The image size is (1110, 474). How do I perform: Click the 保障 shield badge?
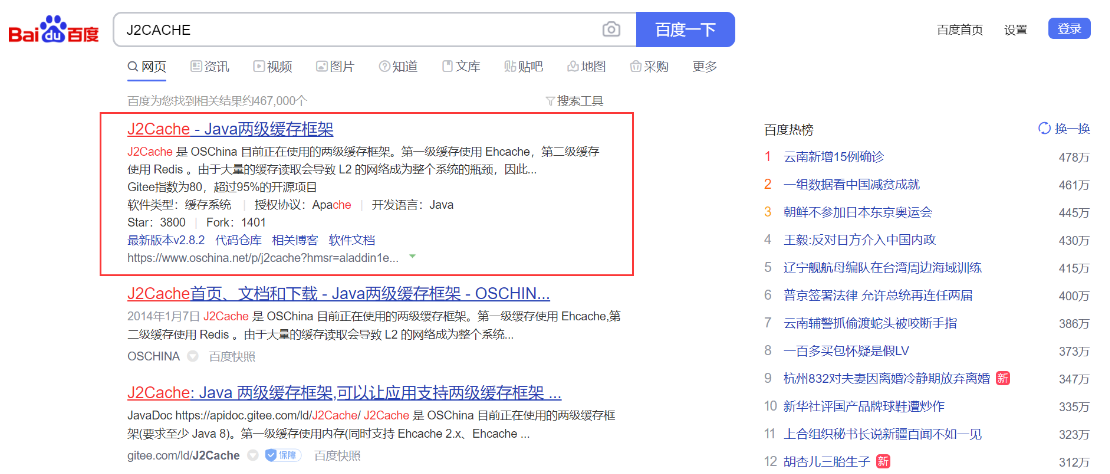282,455
